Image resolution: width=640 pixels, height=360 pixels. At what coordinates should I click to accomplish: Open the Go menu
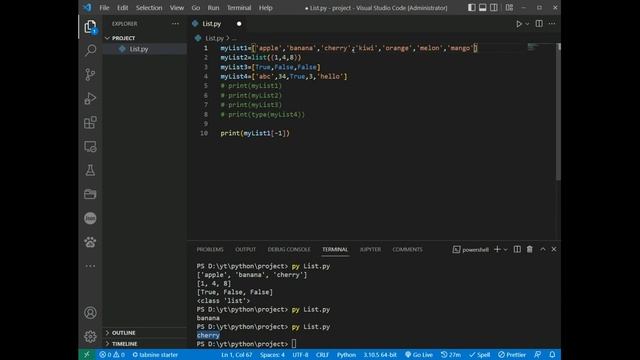click(196, 8)
